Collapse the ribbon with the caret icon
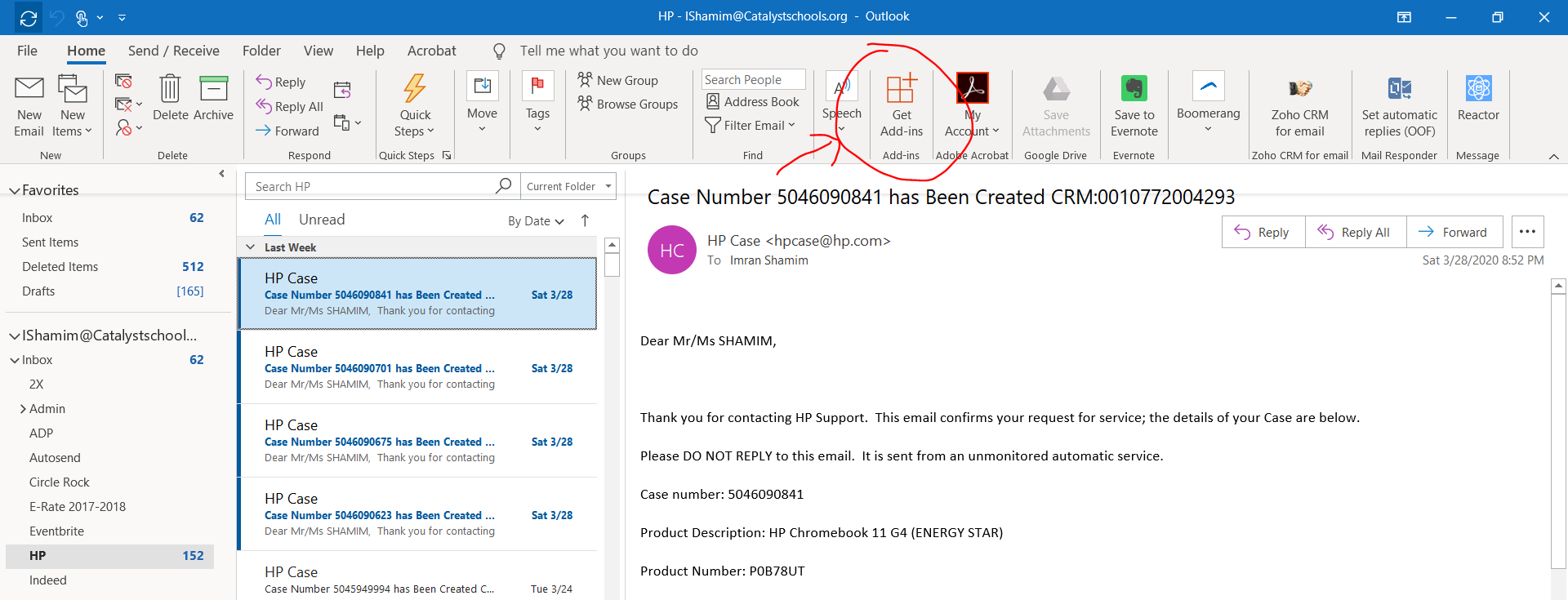The image size is (1568, 600). click(1553, 156)
